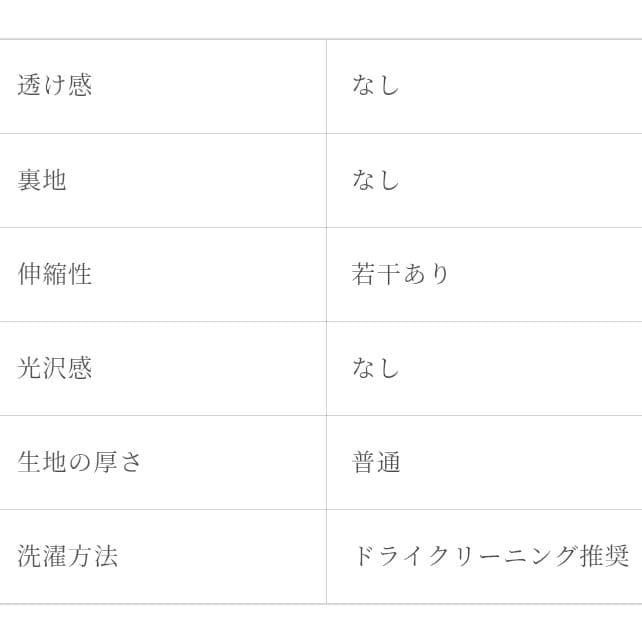Select the なし value beside 裏地
642x642 pixels.
pos(376,180)
